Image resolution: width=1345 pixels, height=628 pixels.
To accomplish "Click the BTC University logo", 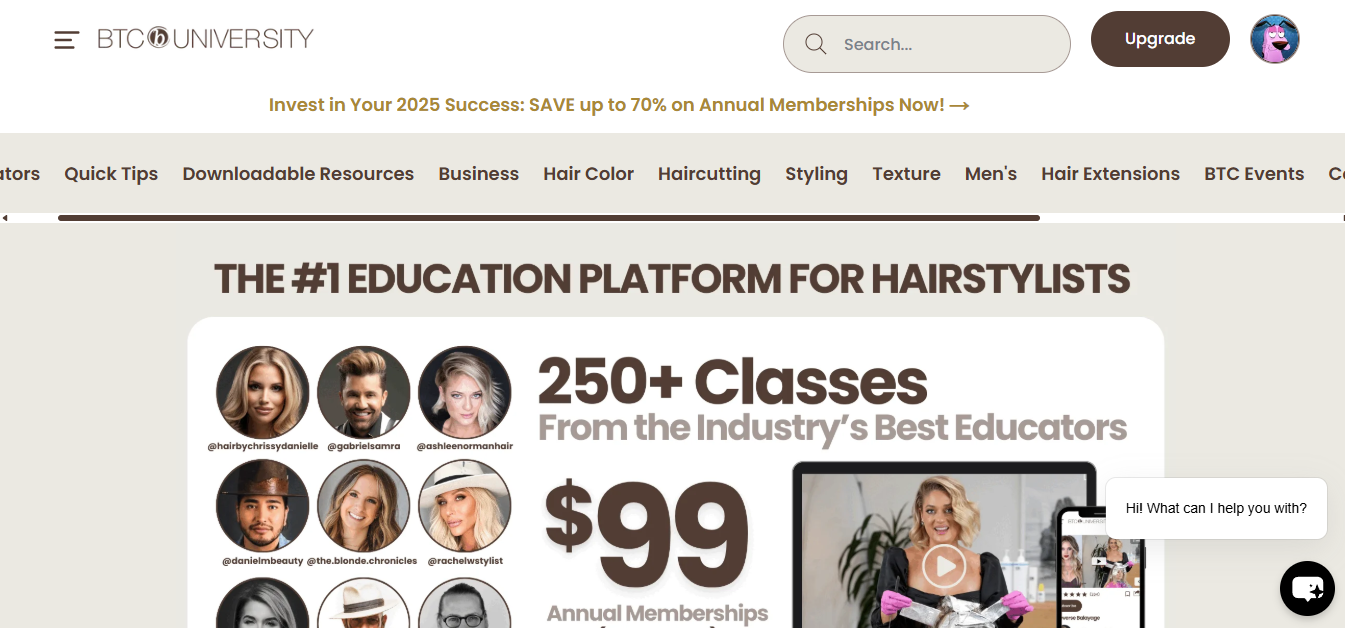I will coord(205,39).
